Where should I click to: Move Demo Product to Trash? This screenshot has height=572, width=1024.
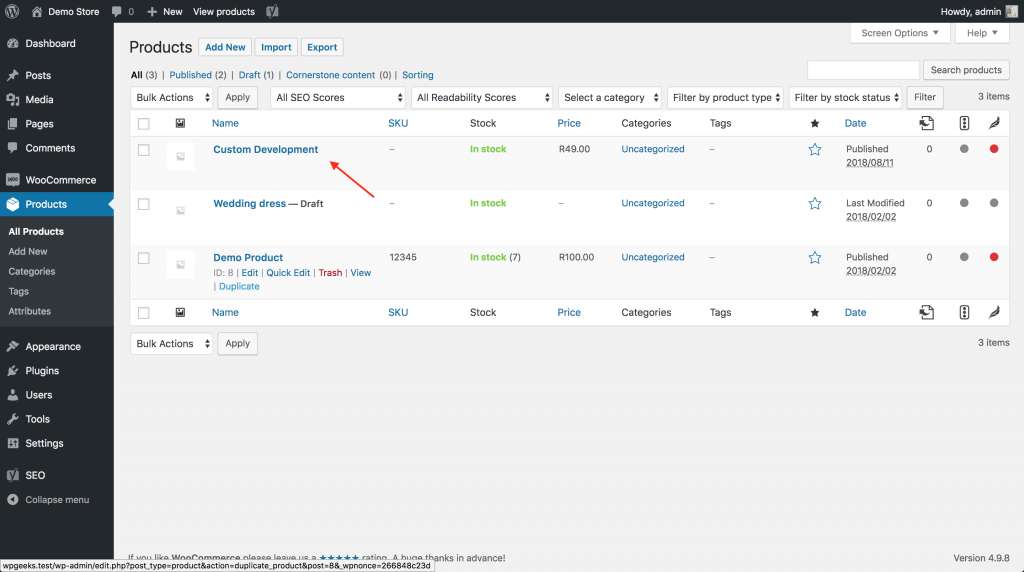(x=330, y=272)
